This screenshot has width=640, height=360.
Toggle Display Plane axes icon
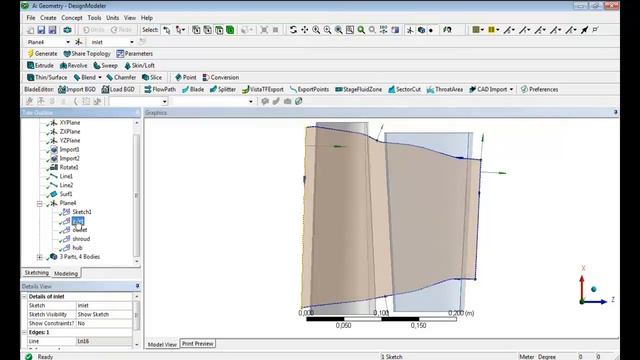pos(410,30)
